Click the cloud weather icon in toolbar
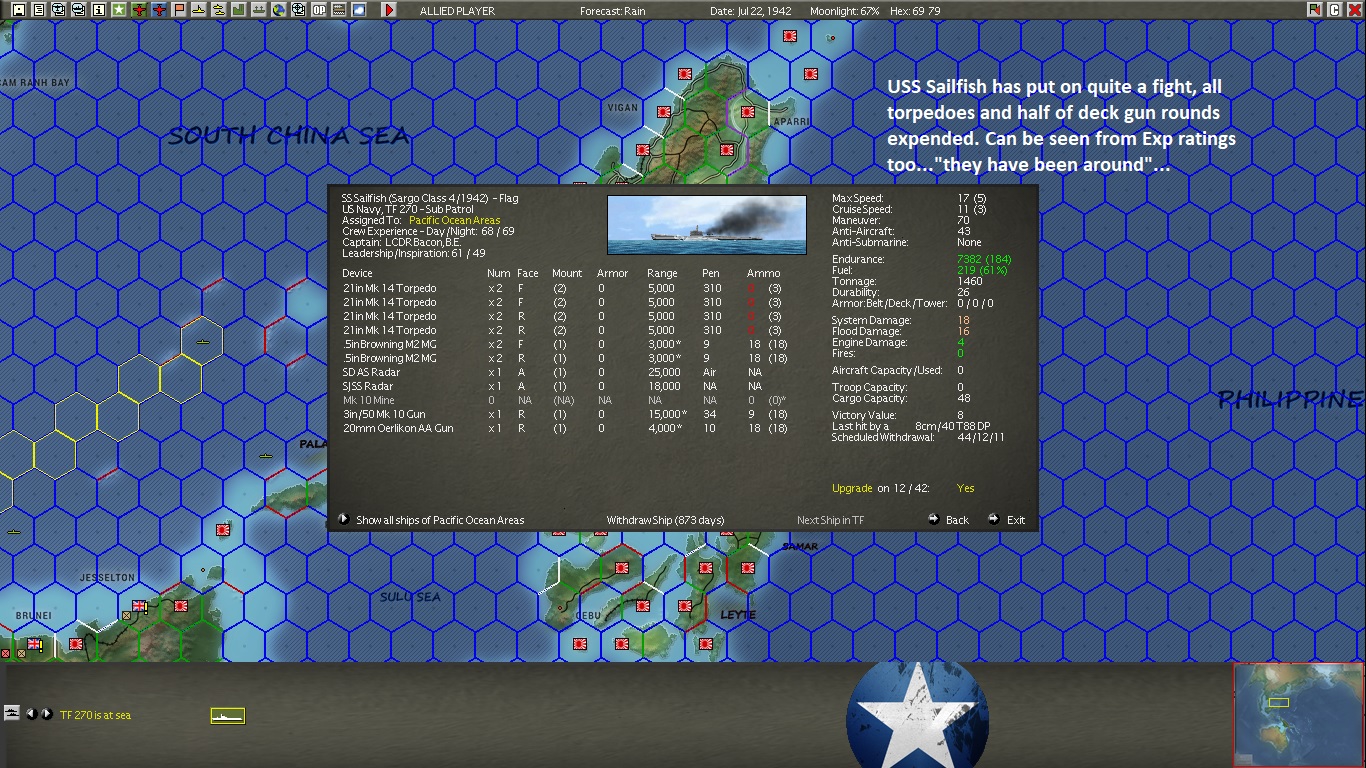 tap(359, 10)
